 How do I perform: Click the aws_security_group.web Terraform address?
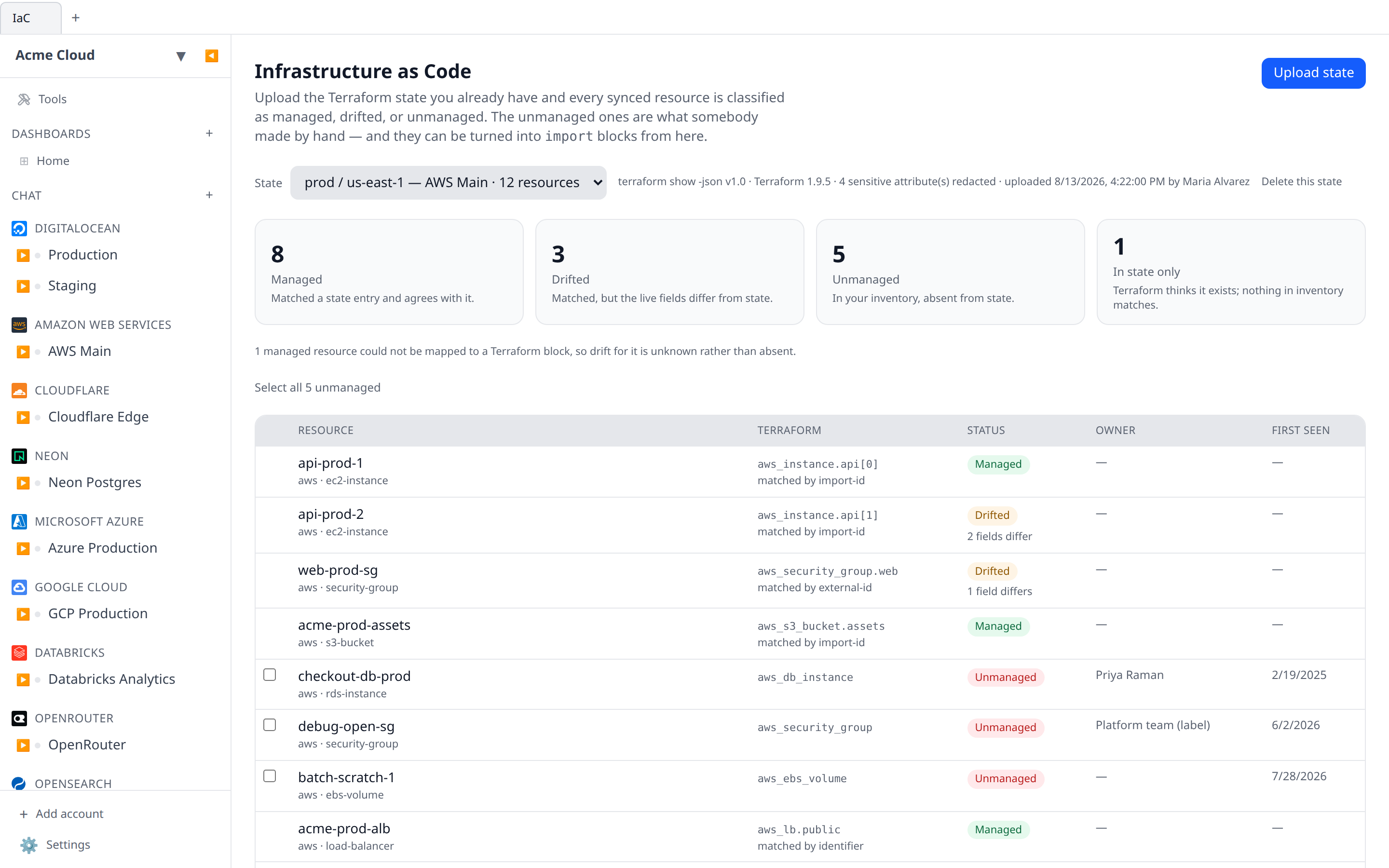[x=827, y=571]
